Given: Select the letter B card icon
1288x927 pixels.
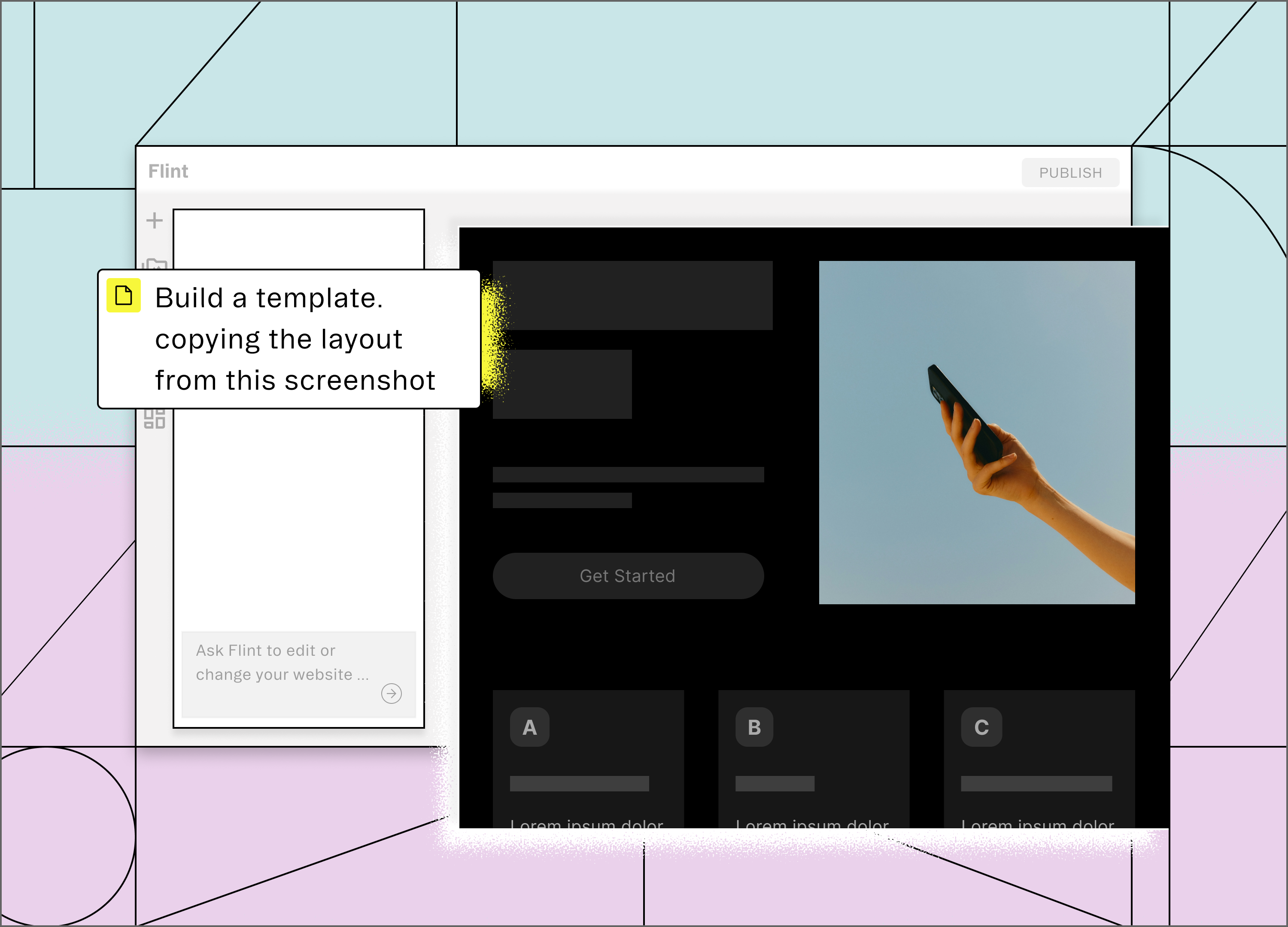Looking at the screenshot, I should click(754, 727).
